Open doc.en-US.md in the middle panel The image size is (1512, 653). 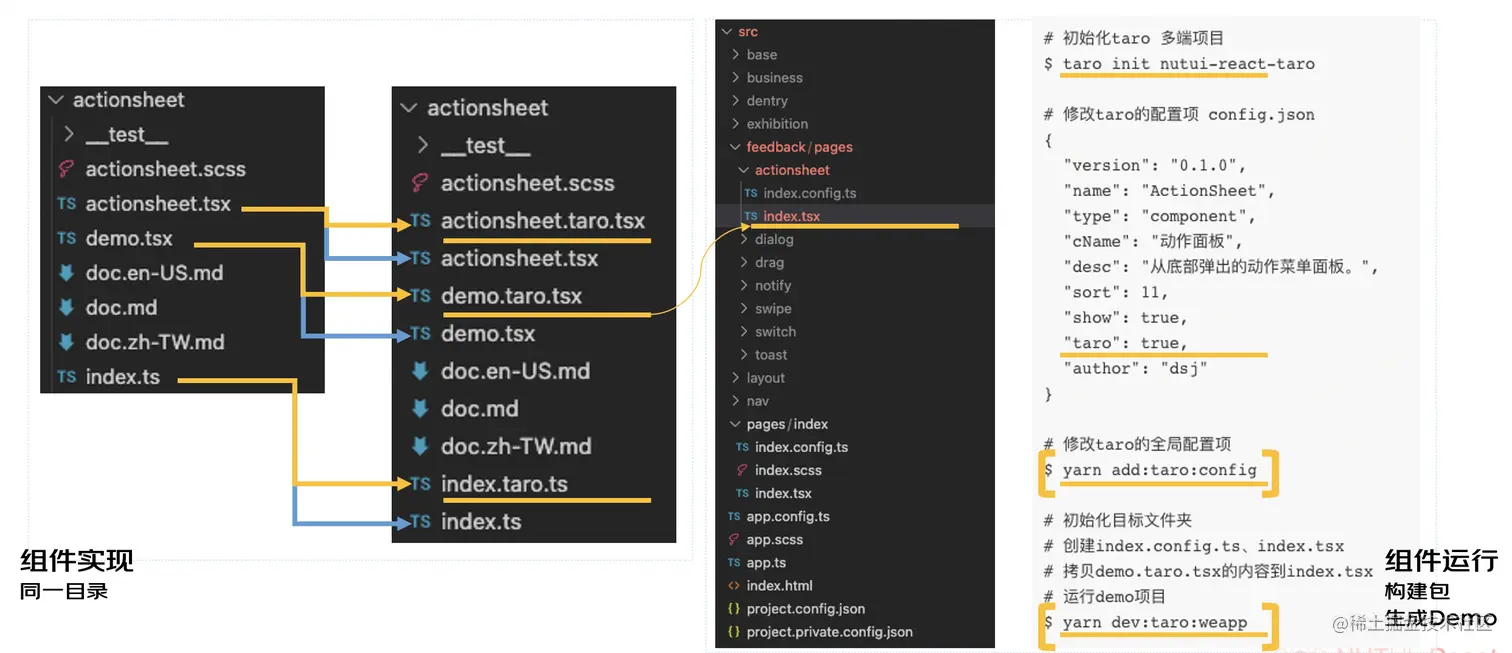[x=515, y=371]
